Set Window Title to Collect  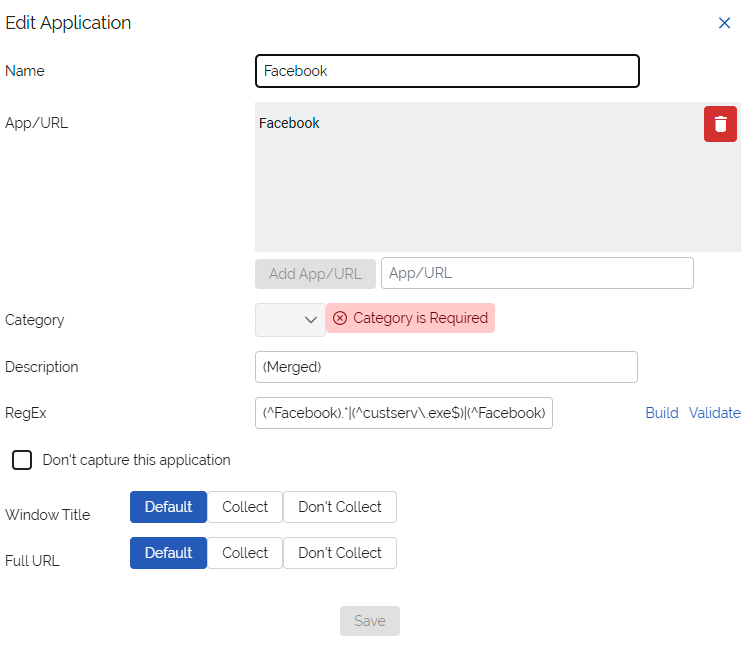tap(245, 507)
